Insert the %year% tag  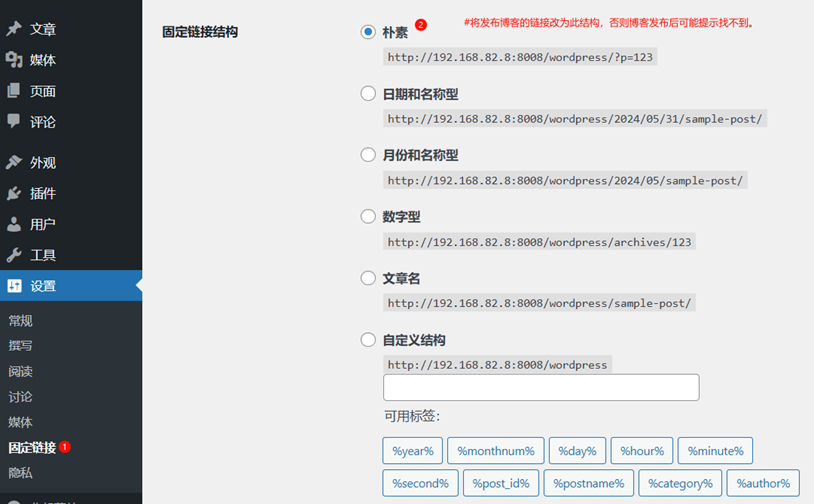[x=413, y=451]
